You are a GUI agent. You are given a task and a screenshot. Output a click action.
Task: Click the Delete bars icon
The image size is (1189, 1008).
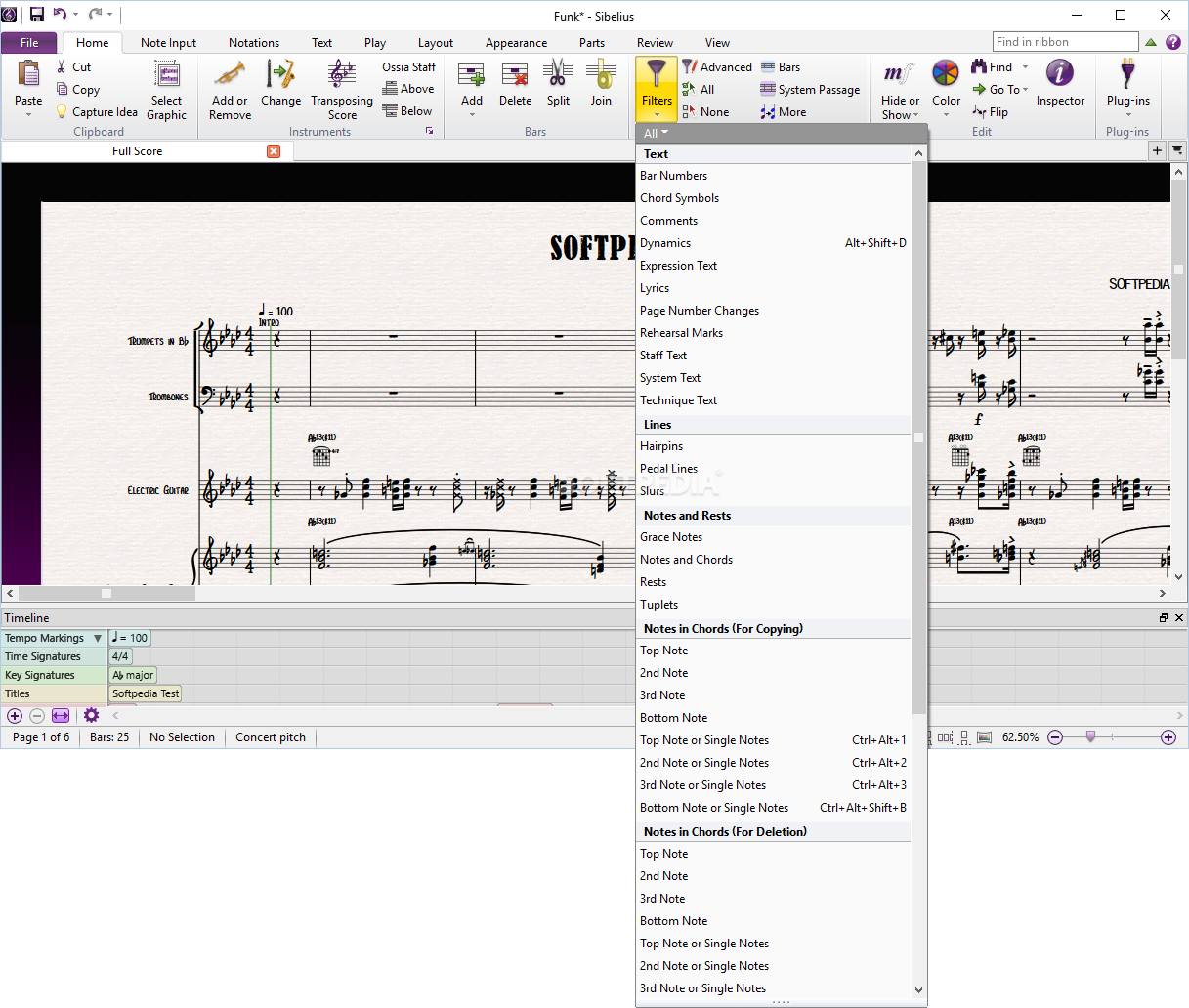tap(515, 74)
